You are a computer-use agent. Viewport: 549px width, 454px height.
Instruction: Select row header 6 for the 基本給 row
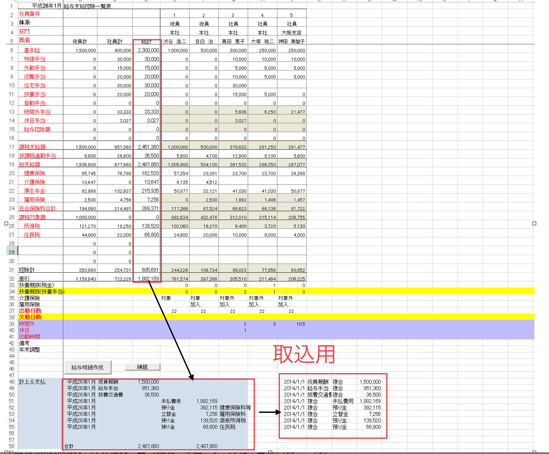pyautogui.click(x=12, y=50)
